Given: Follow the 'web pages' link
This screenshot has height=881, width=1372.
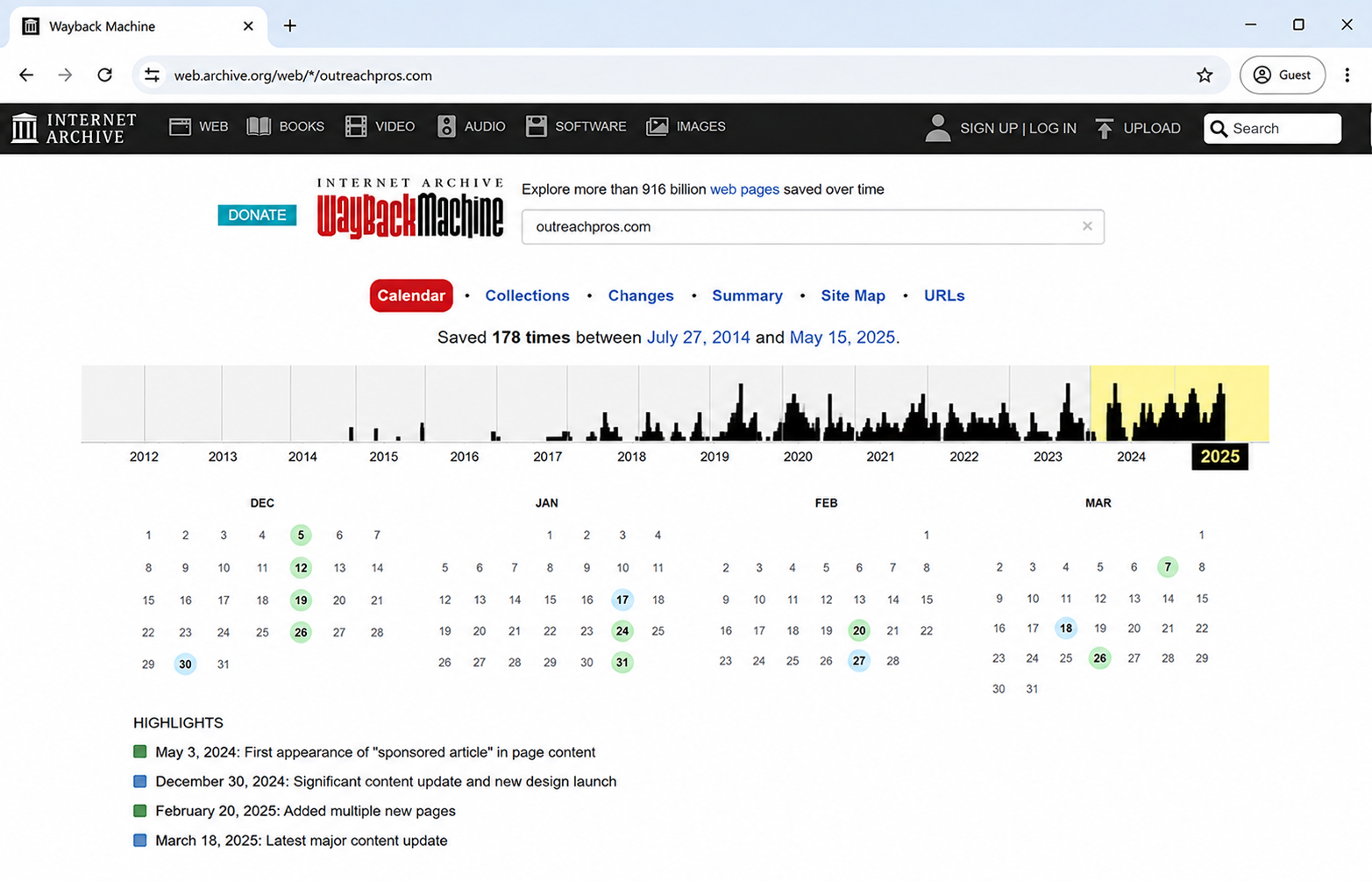Looking at the screenshot, I should [x=744, y=189].
